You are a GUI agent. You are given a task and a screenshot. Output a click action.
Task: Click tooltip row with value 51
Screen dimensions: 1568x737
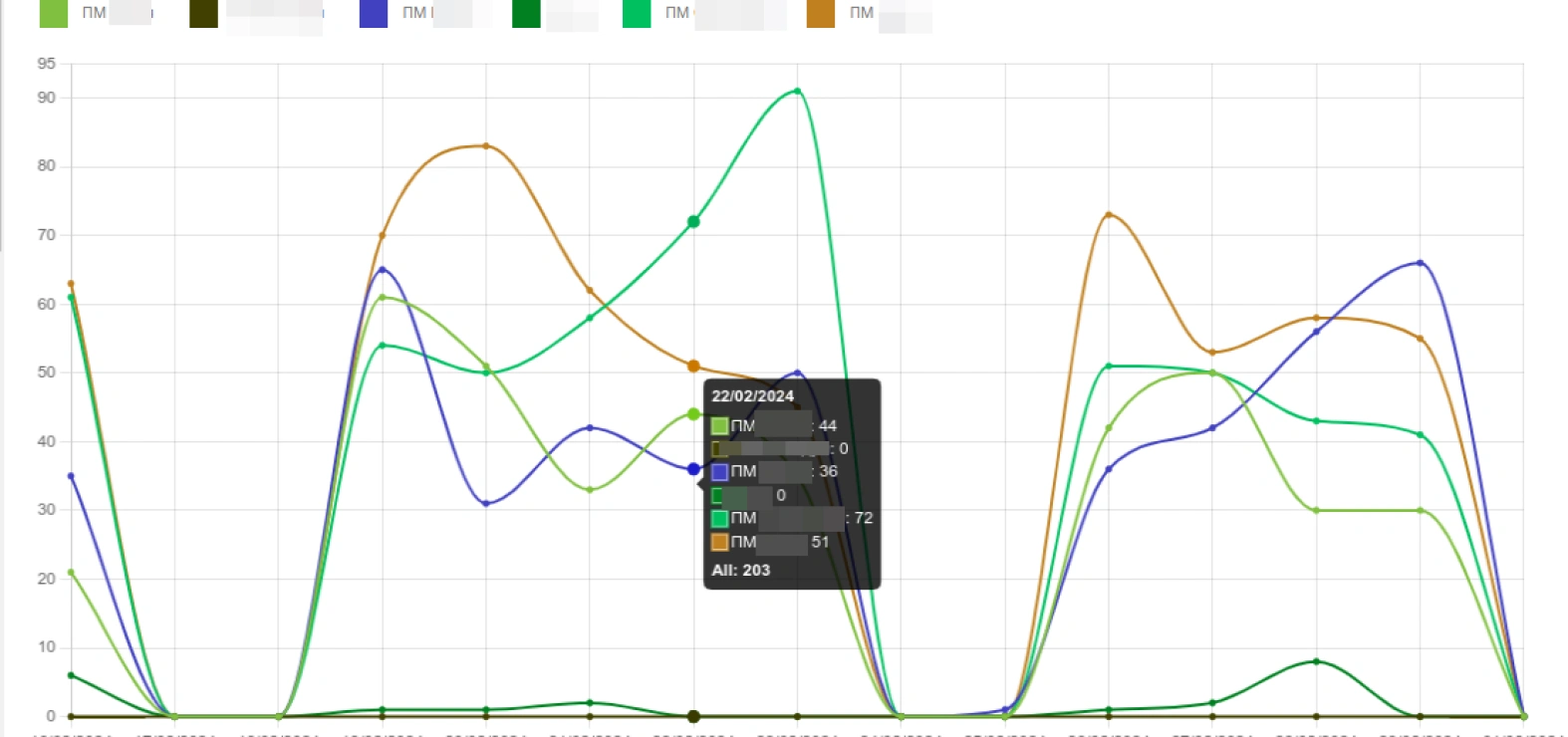tap(770, 543)
